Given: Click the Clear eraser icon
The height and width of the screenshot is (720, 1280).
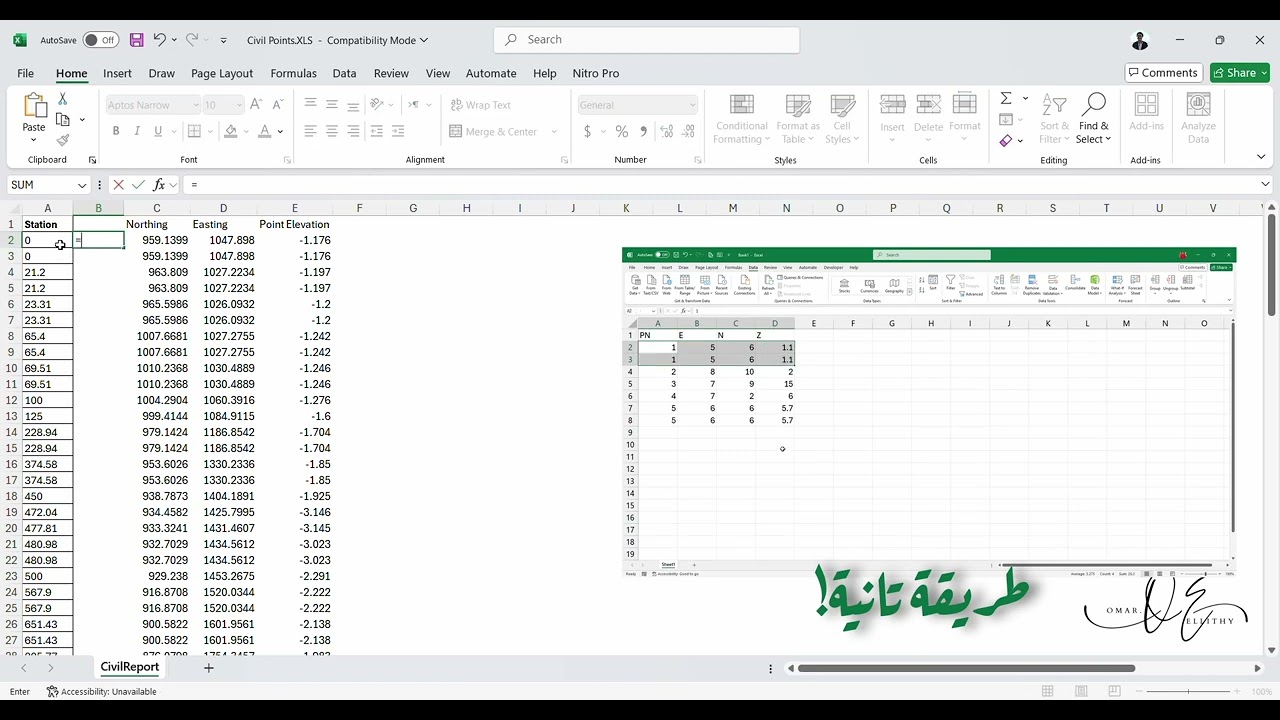Looking at the screenshot, I should (1006, 140).
